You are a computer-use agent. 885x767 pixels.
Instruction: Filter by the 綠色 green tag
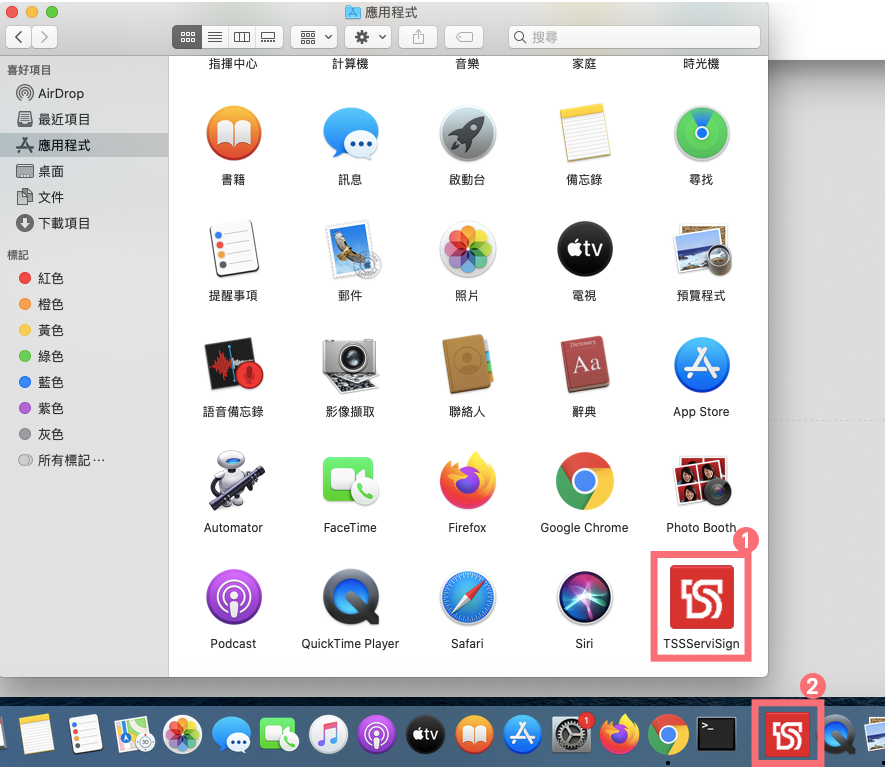pyautogui.click(x=84, y=356)
